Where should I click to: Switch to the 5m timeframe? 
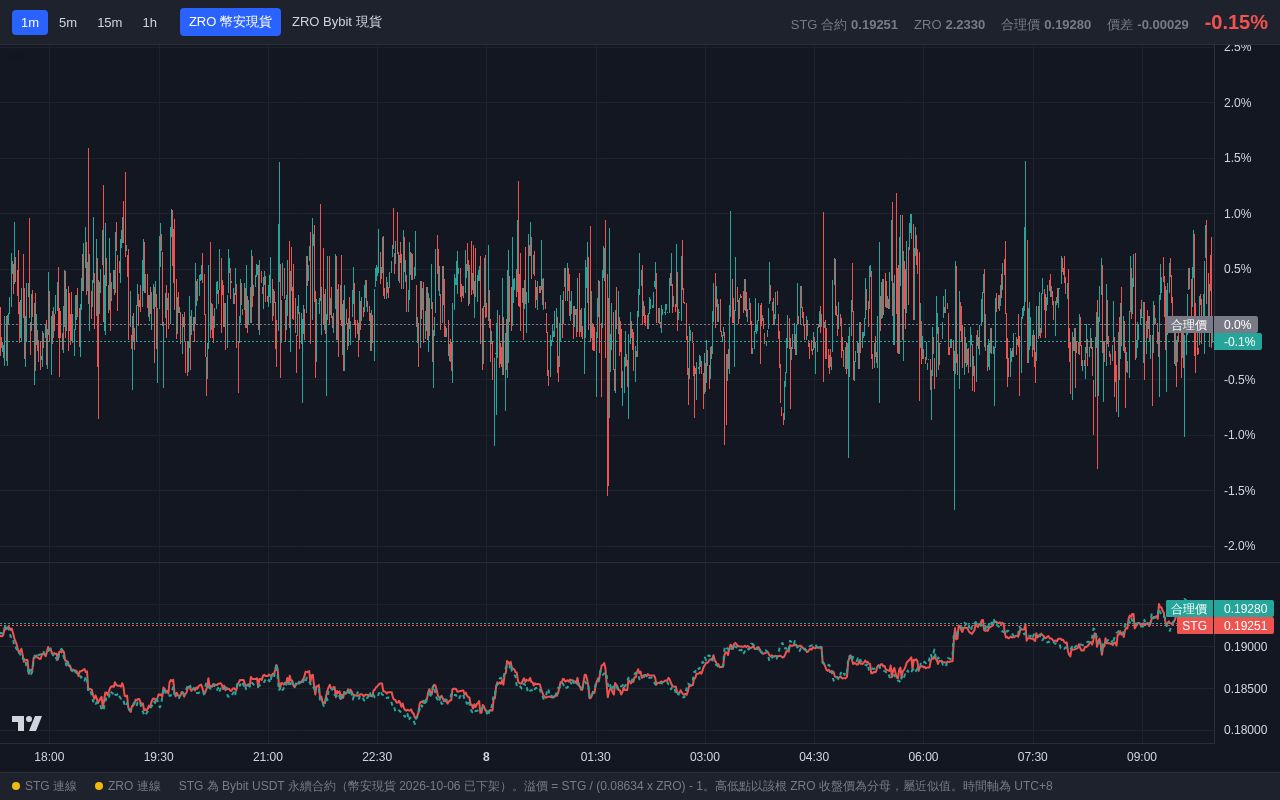[x=68, y=22]
